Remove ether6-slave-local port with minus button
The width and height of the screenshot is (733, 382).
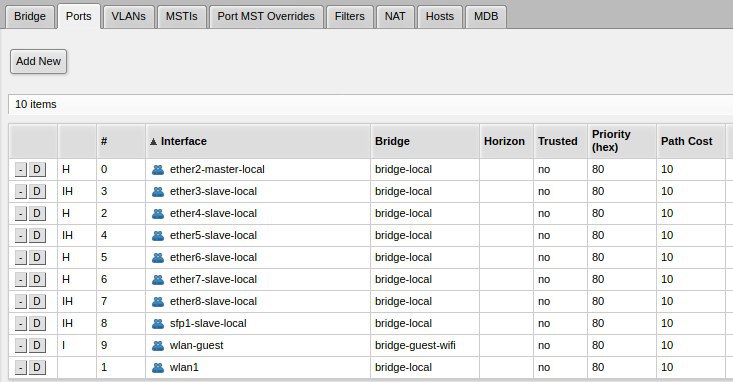[21, 258]
